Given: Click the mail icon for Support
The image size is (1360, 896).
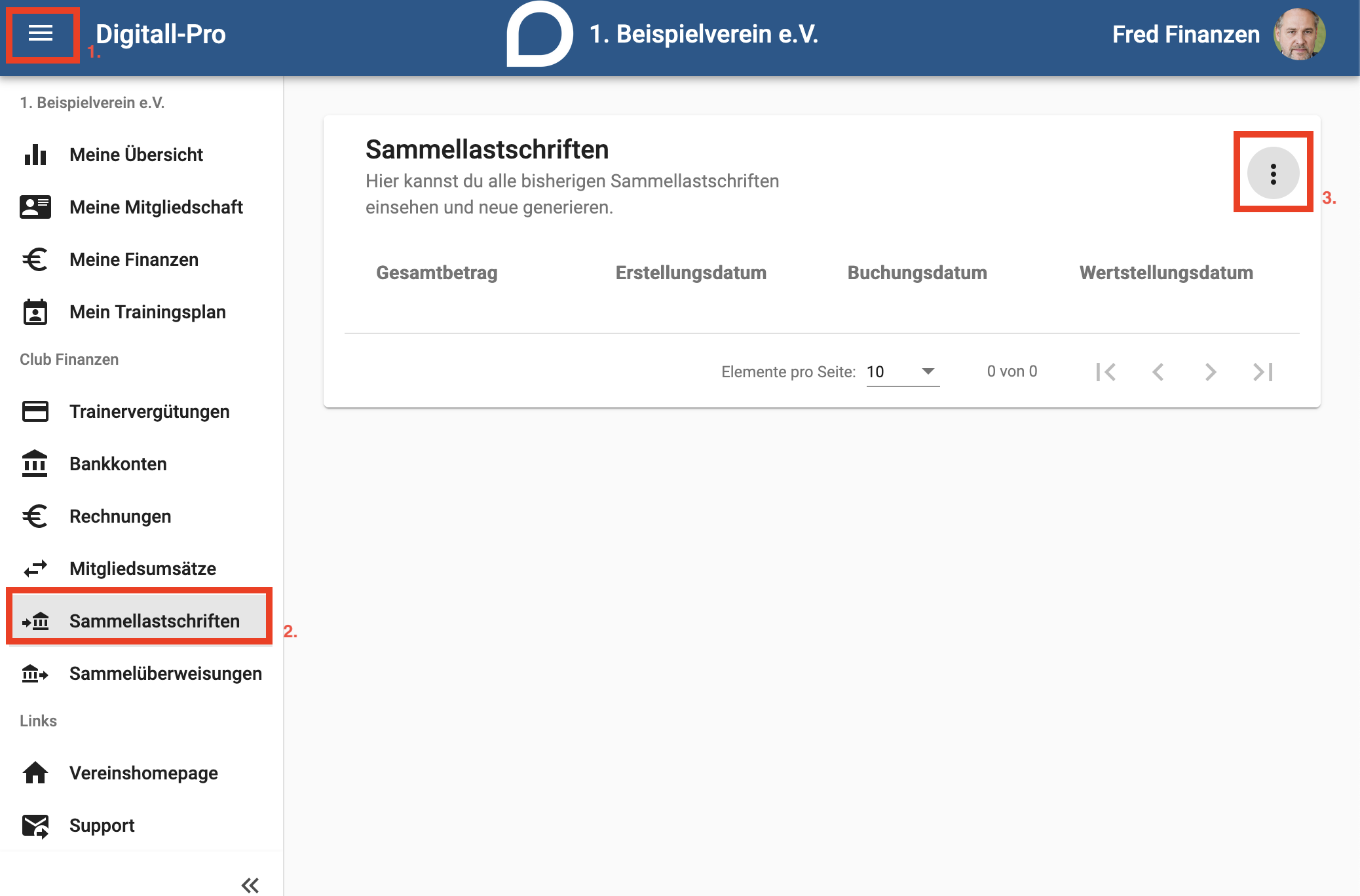Looking at the screenshot, I should pos(35,826).
